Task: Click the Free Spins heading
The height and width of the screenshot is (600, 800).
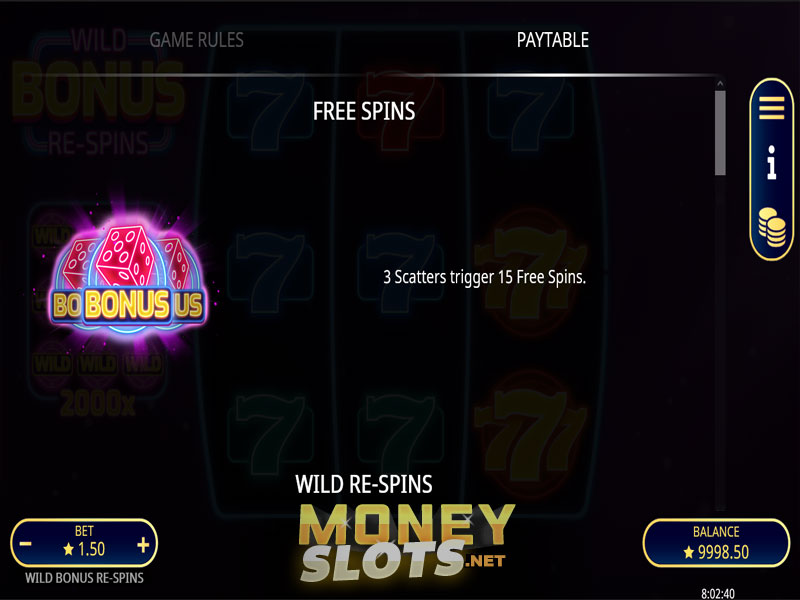Action: [x=364, y=111]
